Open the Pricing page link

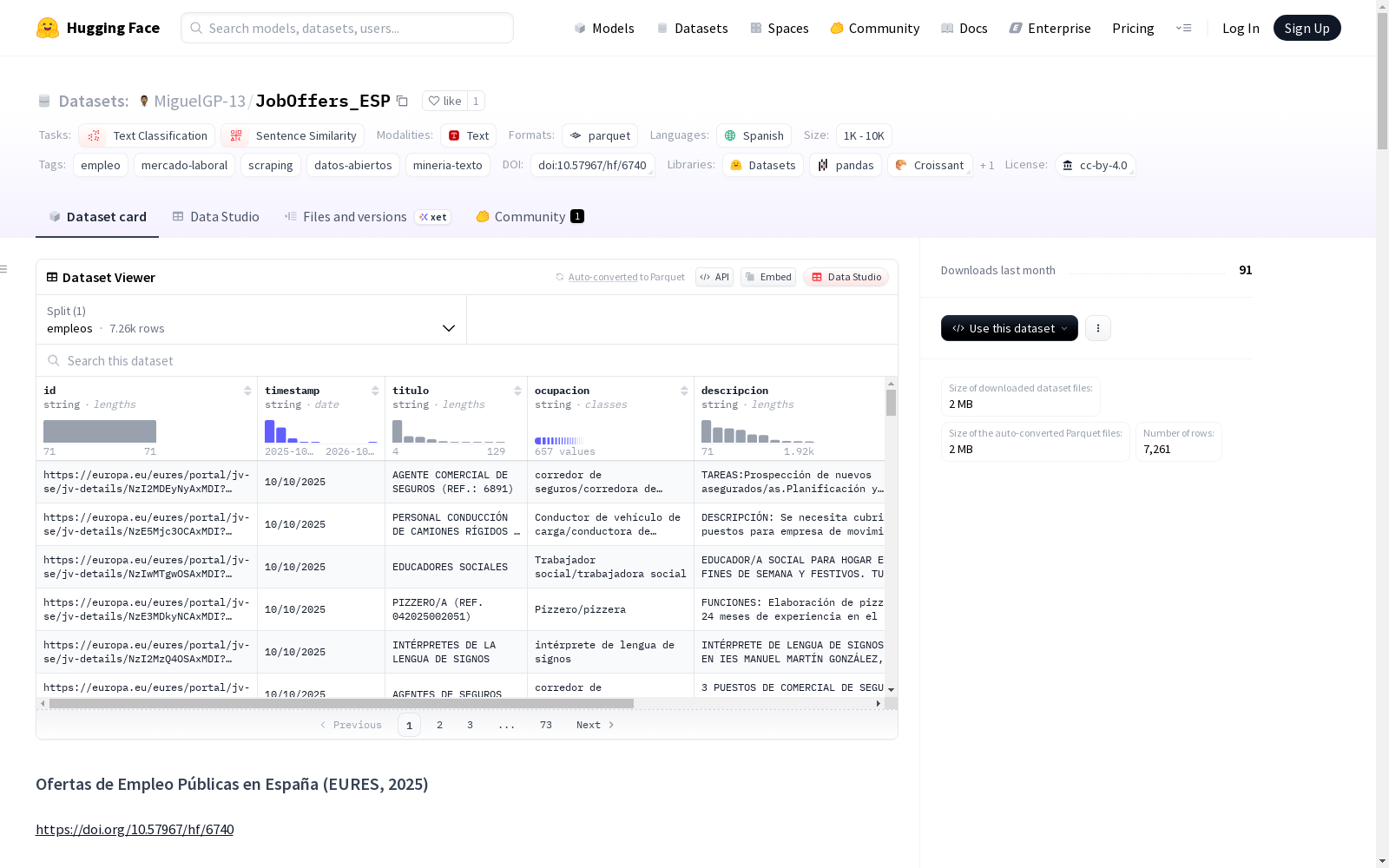[x=1133, y=28]
